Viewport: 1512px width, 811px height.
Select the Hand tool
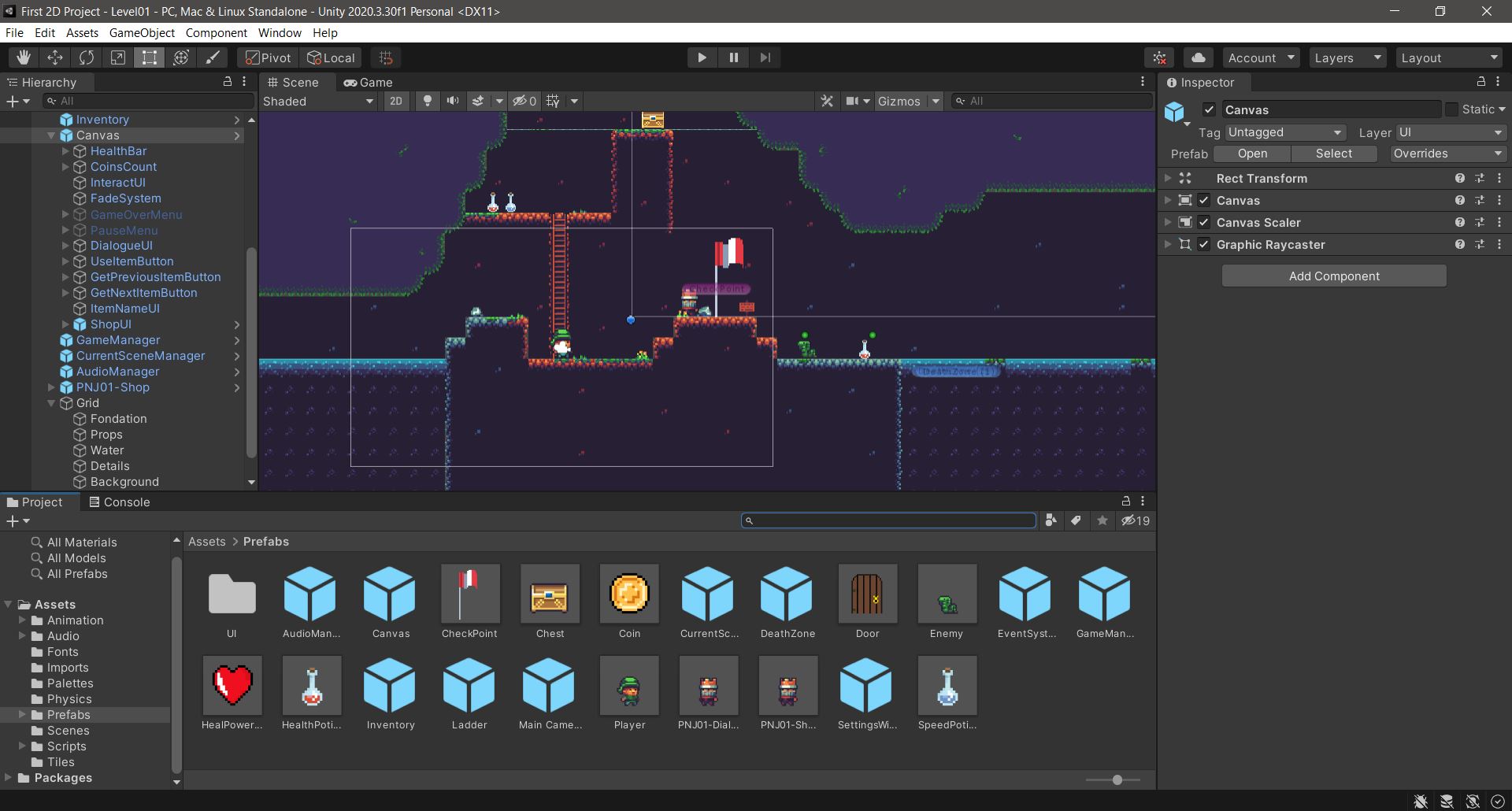24,57
